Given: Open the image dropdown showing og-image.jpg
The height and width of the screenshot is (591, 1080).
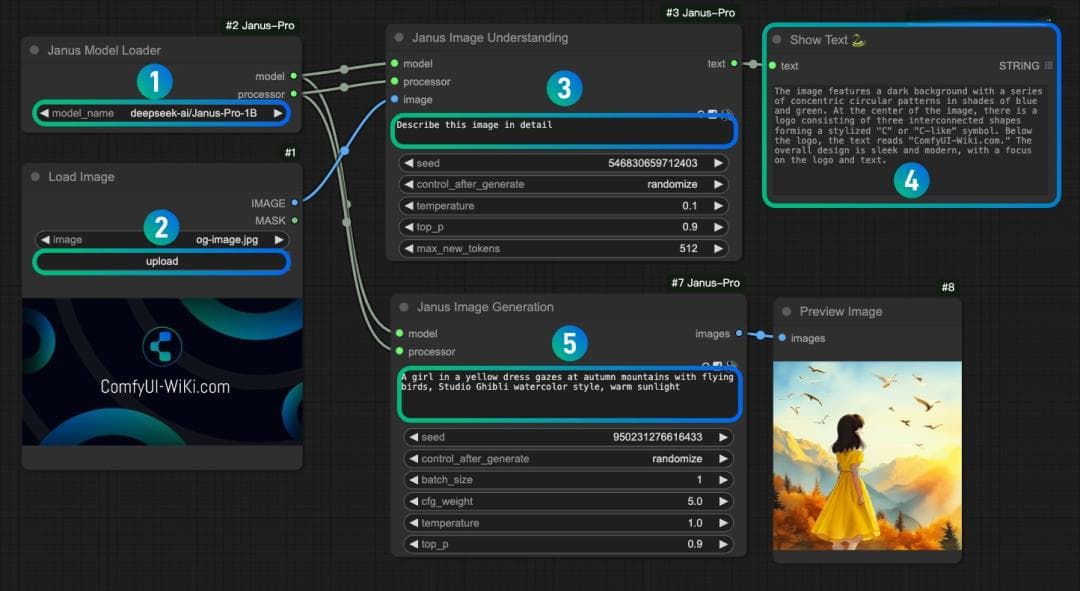Looking at the screenshot, I should click(162, 240).
